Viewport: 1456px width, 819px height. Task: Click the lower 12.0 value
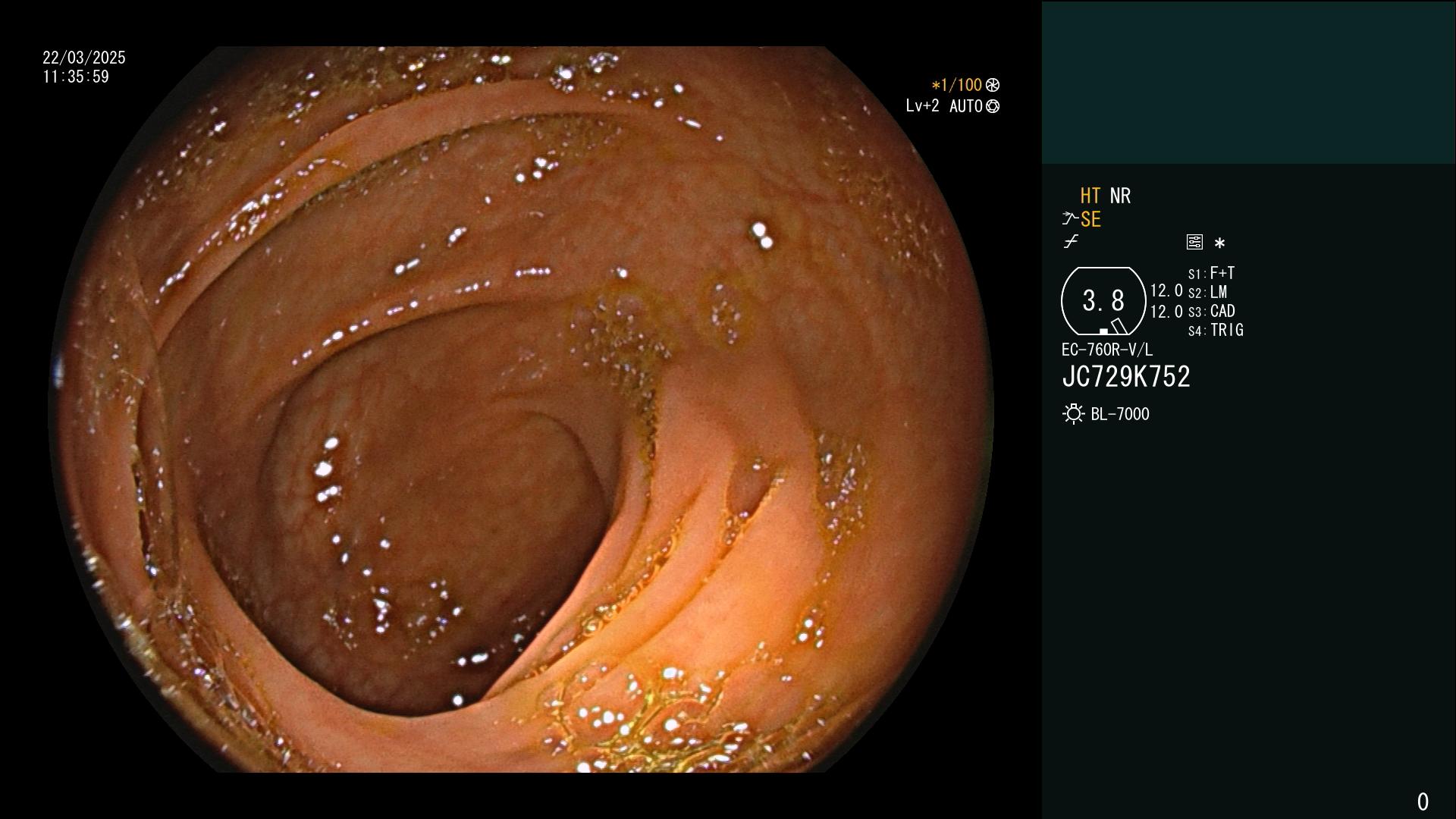point(1166,311)
